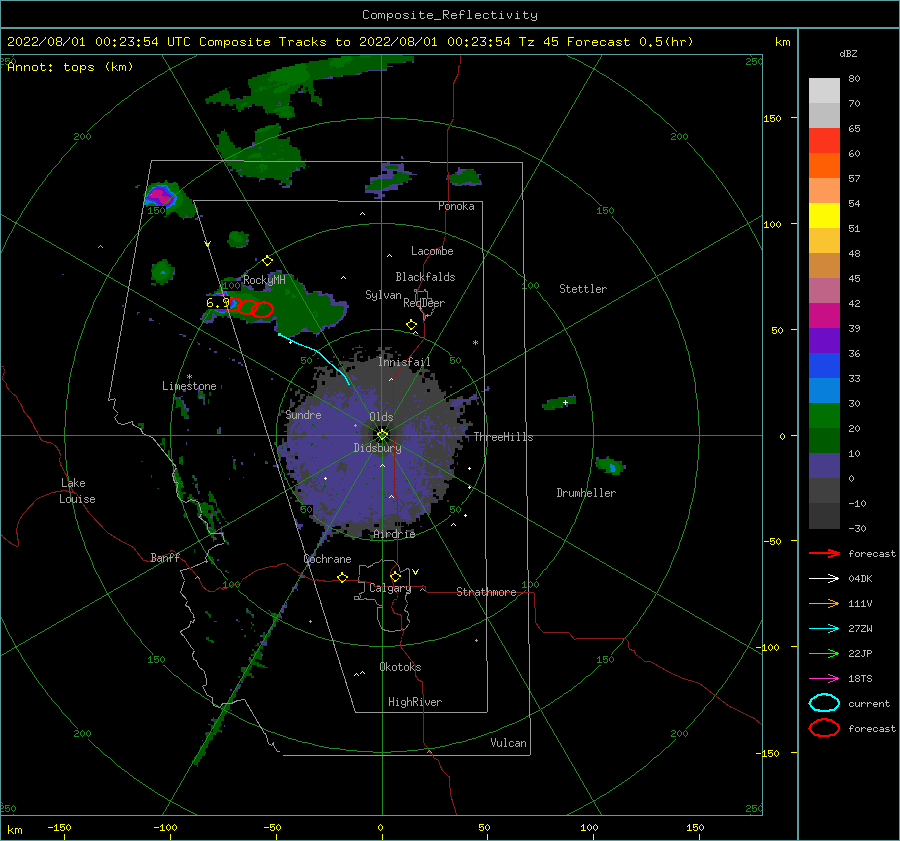900x841 pixels.
Task: Click the magenta storm cell in northwest
Action: tap(160, 196)
